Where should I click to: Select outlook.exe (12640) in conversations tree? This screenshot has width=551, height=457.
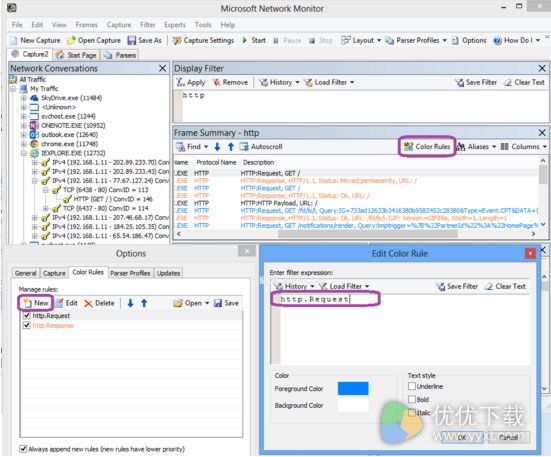[70, 135]
